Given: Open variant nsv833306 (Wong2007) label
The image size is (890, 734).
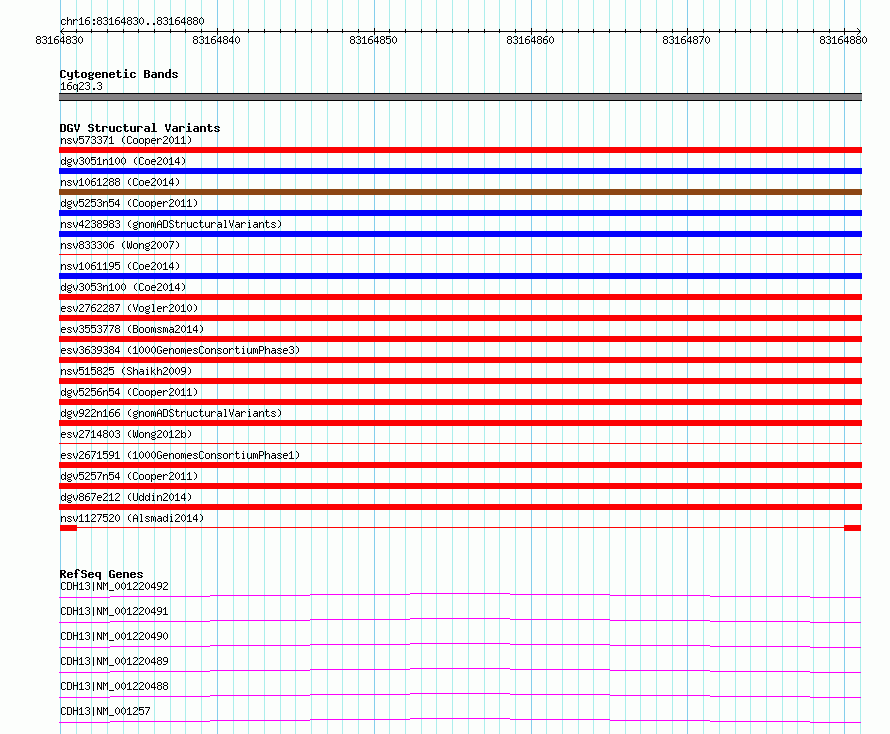Looking at the screenshot, I should [120, 245].
